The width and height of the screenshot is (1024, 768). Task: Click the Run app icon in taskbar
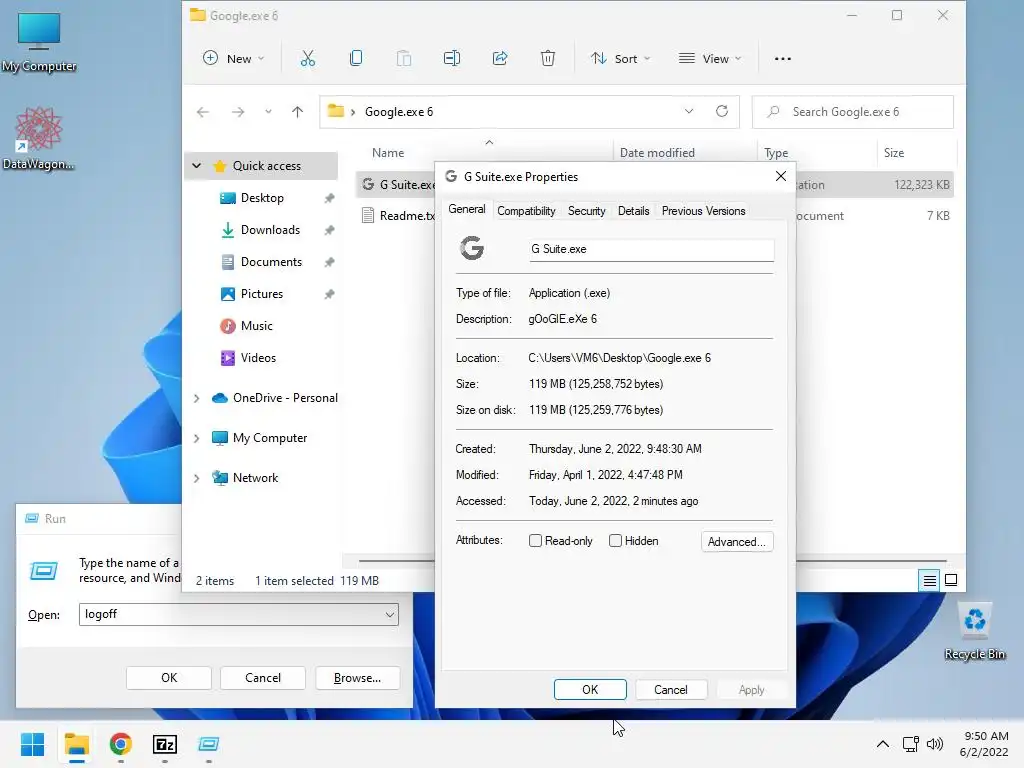208,744
